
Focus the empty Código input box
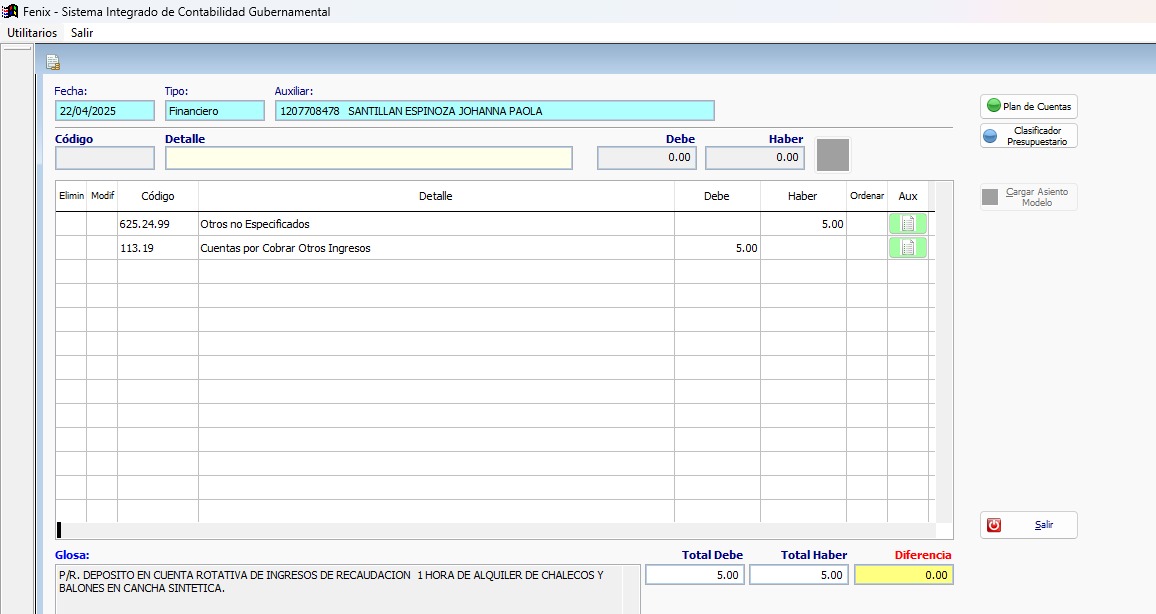click(105, 158)
